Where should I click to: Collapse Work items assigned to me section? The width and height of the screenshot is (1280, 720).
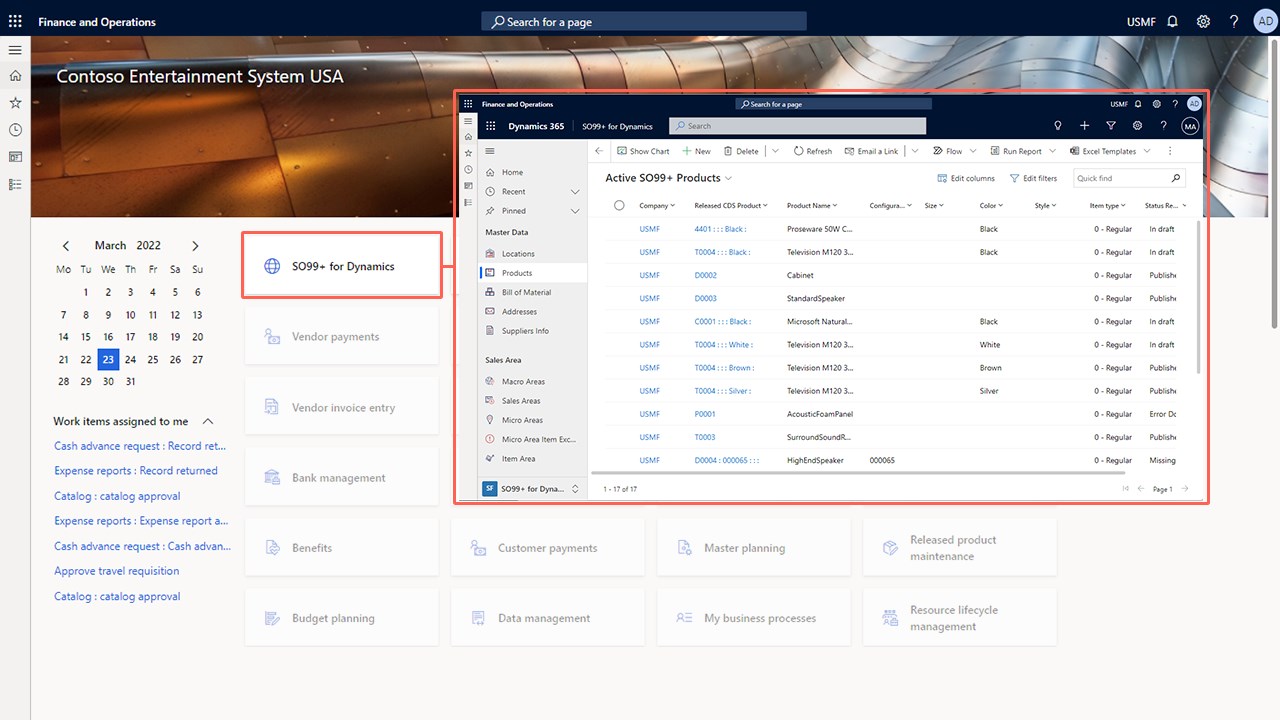[208, 422]
